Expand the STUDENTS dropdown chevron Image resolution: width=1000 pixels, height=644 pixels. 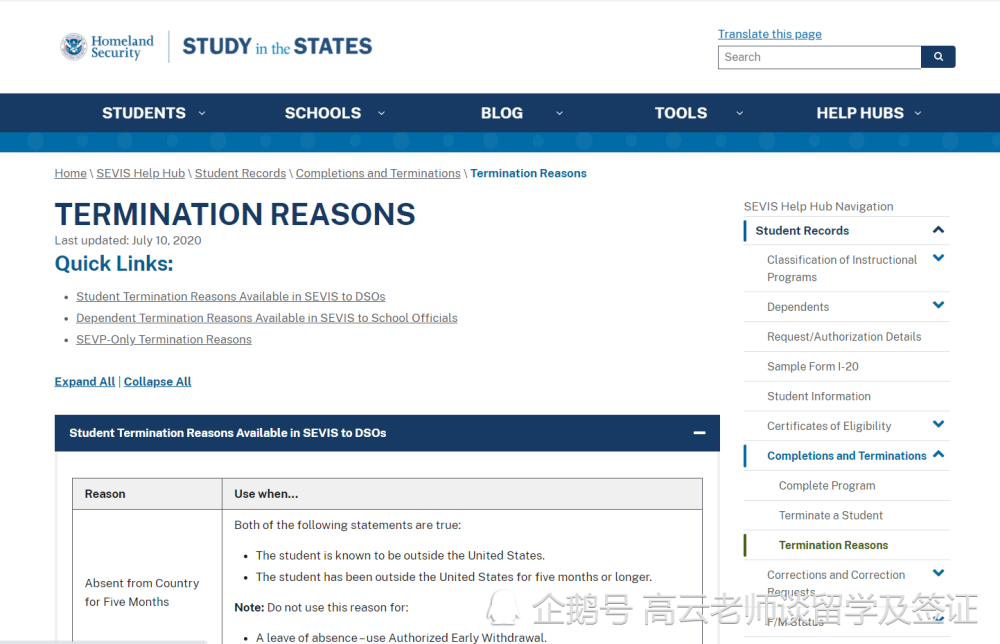pos(202,113)
